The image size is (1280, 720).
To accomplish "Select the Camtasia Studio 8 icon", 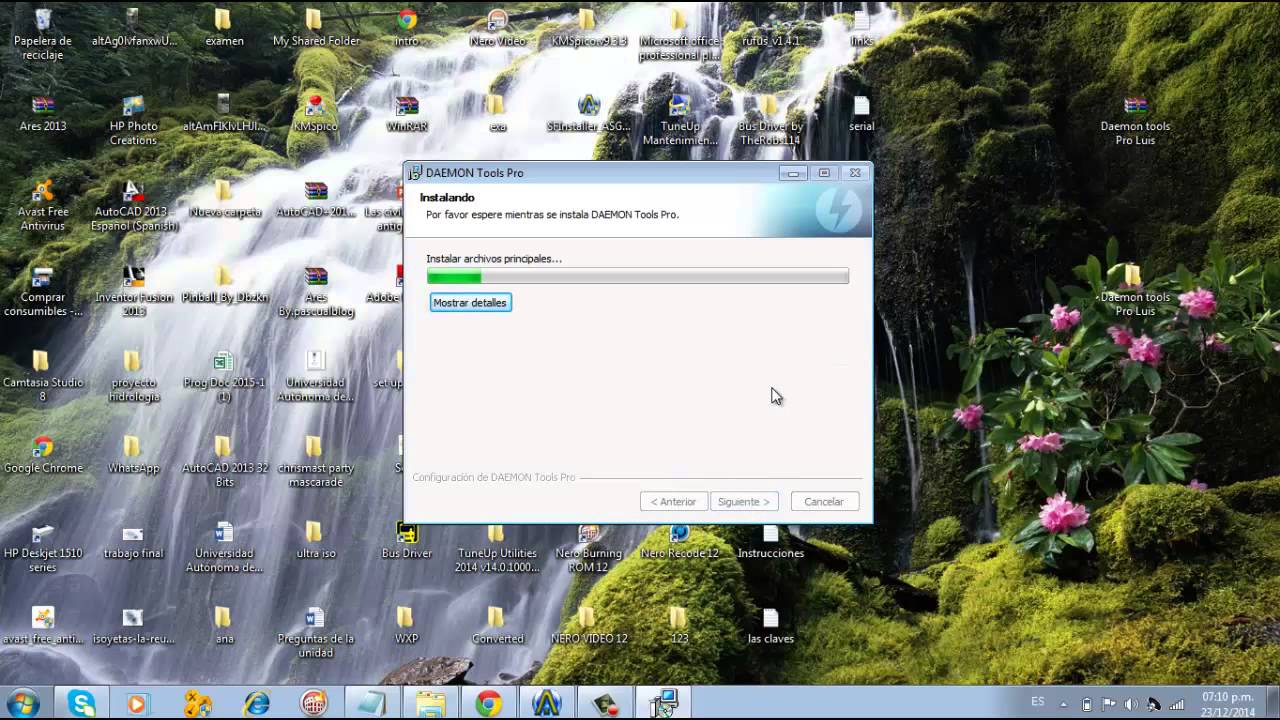I will pyautogui.click(x=43, y=376).
